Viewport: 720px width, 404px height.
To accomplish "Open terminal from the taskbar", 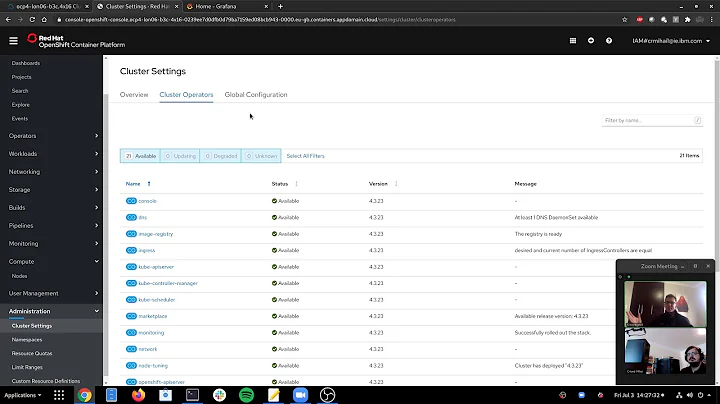I will [x=192, y=395].
